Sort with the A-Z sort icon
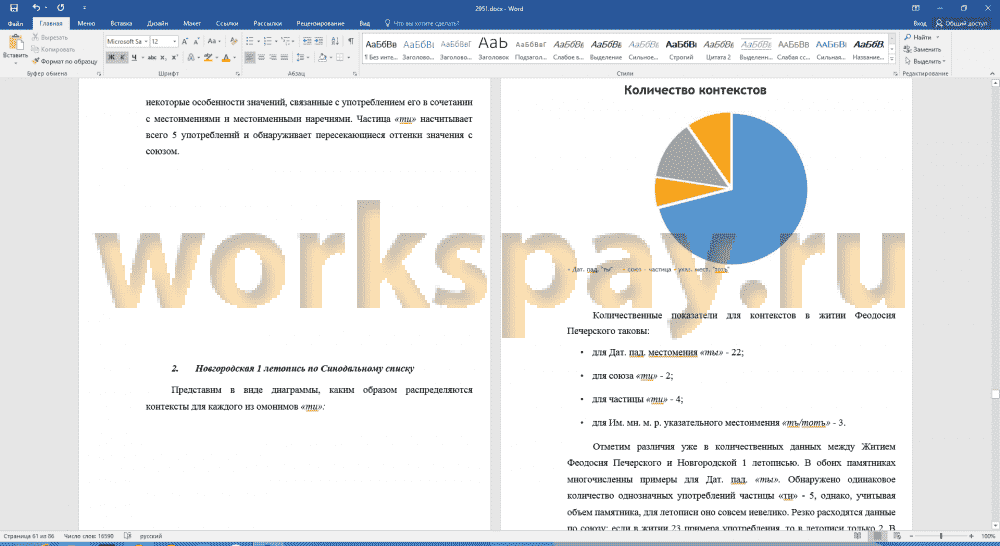Image resolution: width=1000 pixels, height=546 pixels. [x=335, y=41]
